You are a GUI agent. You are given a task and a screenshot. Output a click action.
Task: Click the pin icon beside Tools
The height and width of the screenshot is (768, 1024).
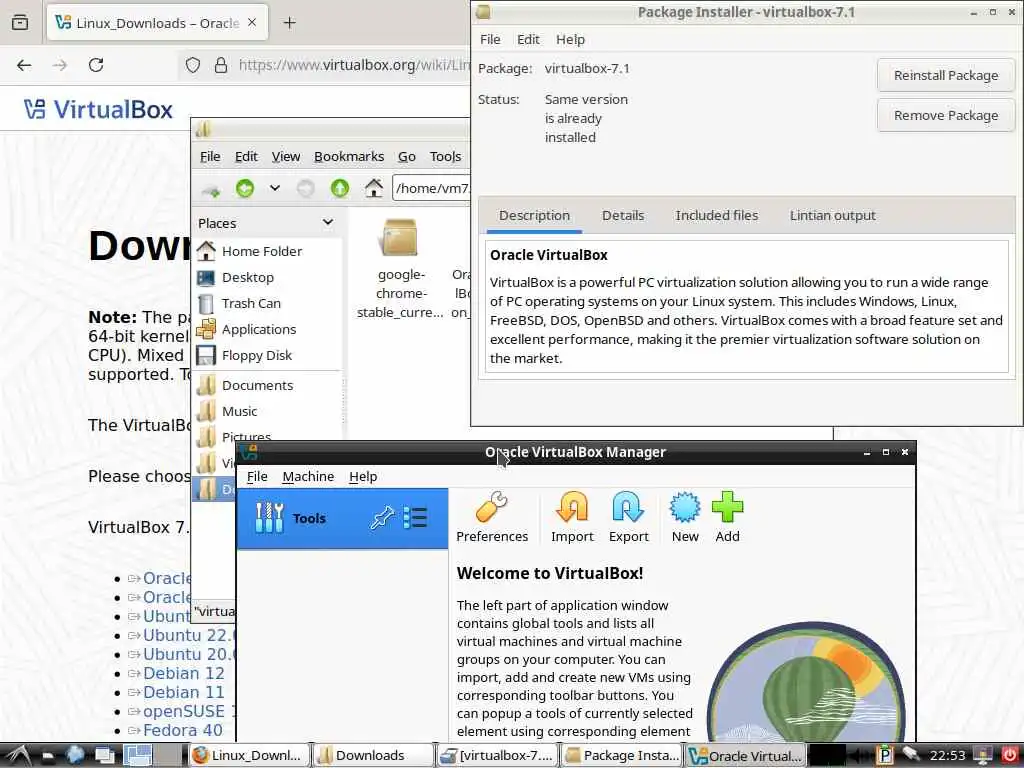click(x=382, y=519)
